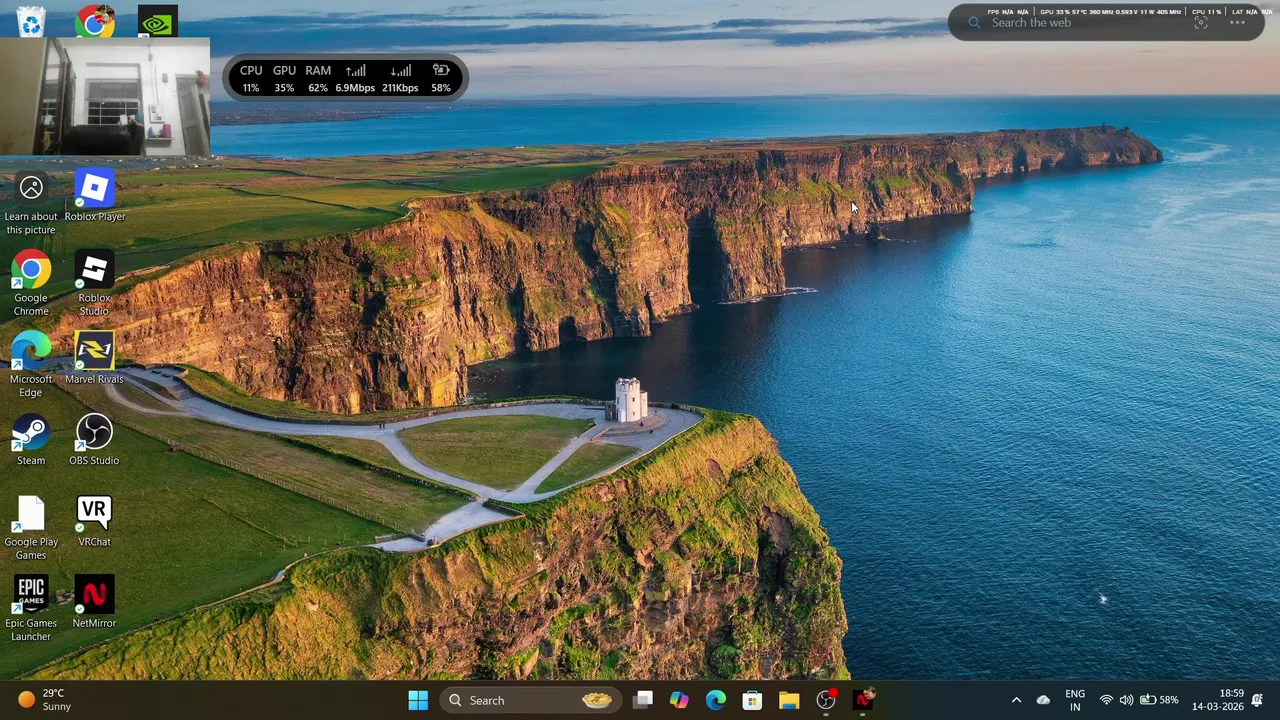Click the visual search lens icon
This screenshot has width=1280, height=720.
1201,23
